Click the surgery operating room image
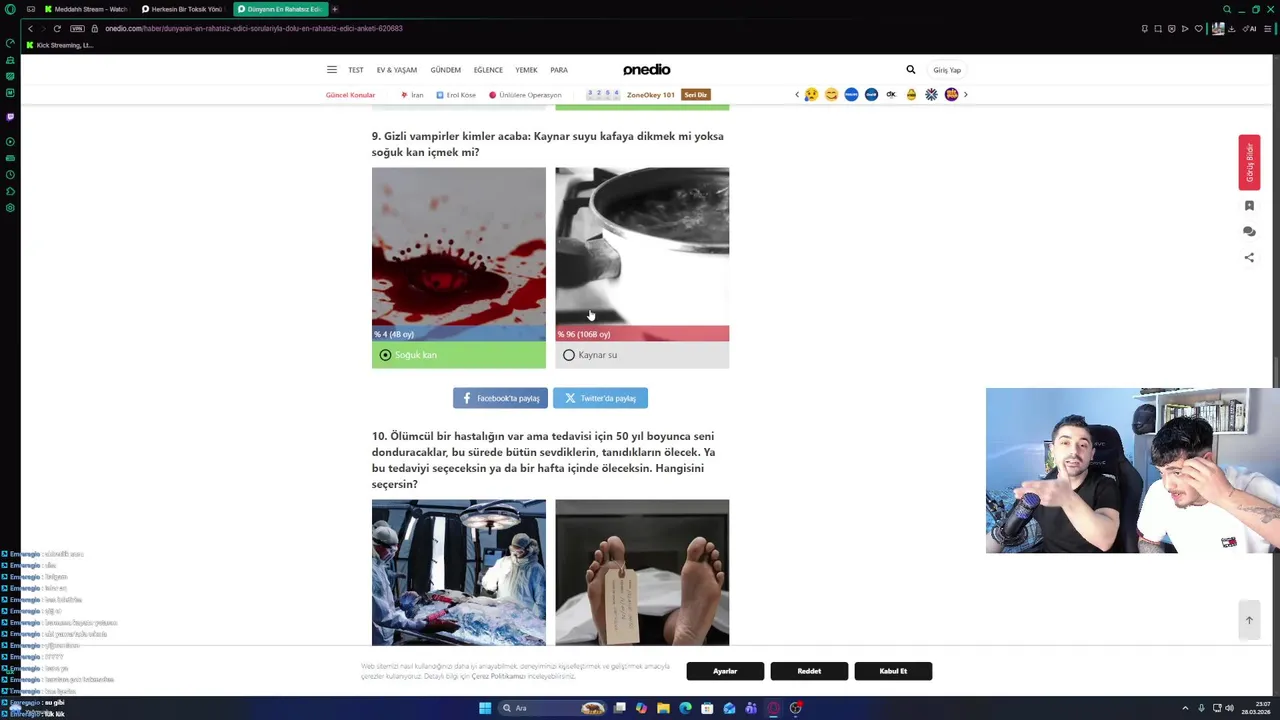 459,572
